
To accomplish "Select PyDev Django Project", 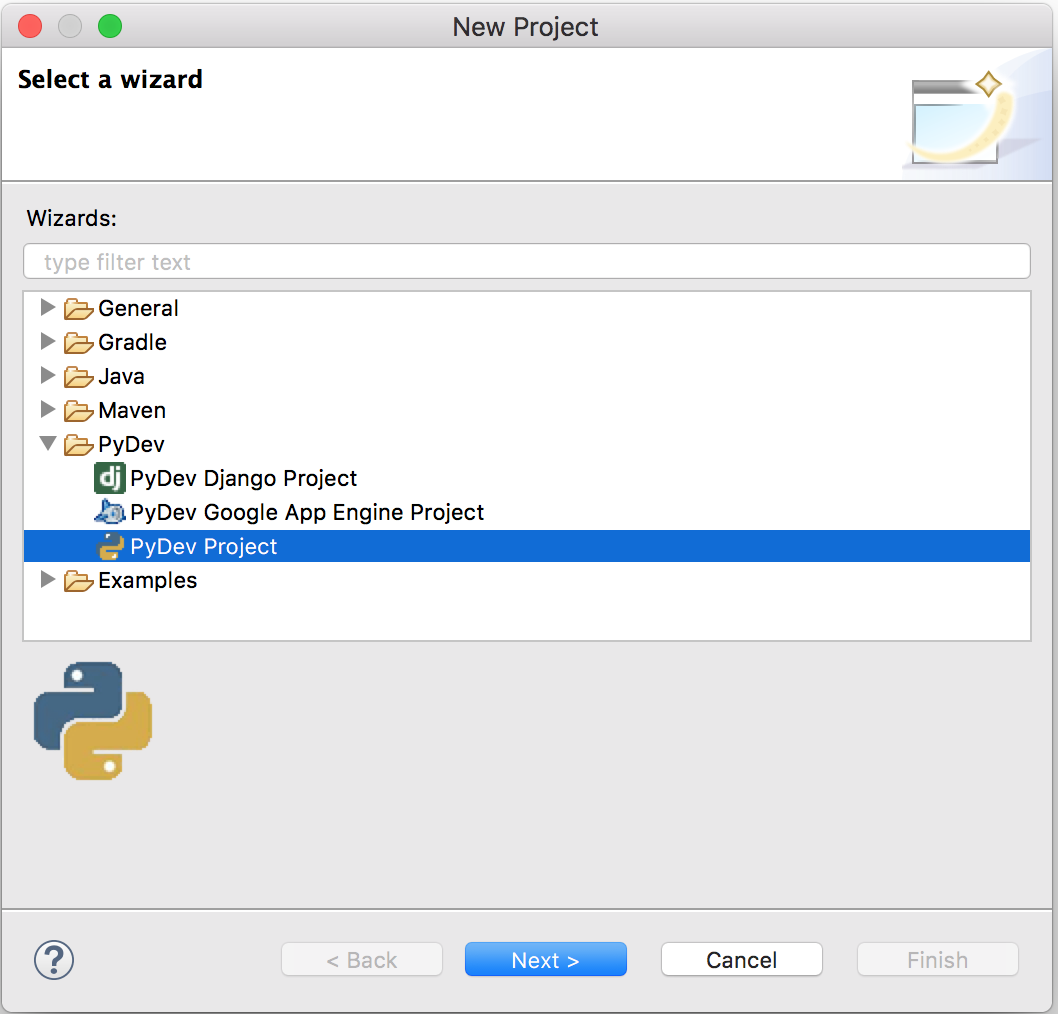I will (243, 478).
